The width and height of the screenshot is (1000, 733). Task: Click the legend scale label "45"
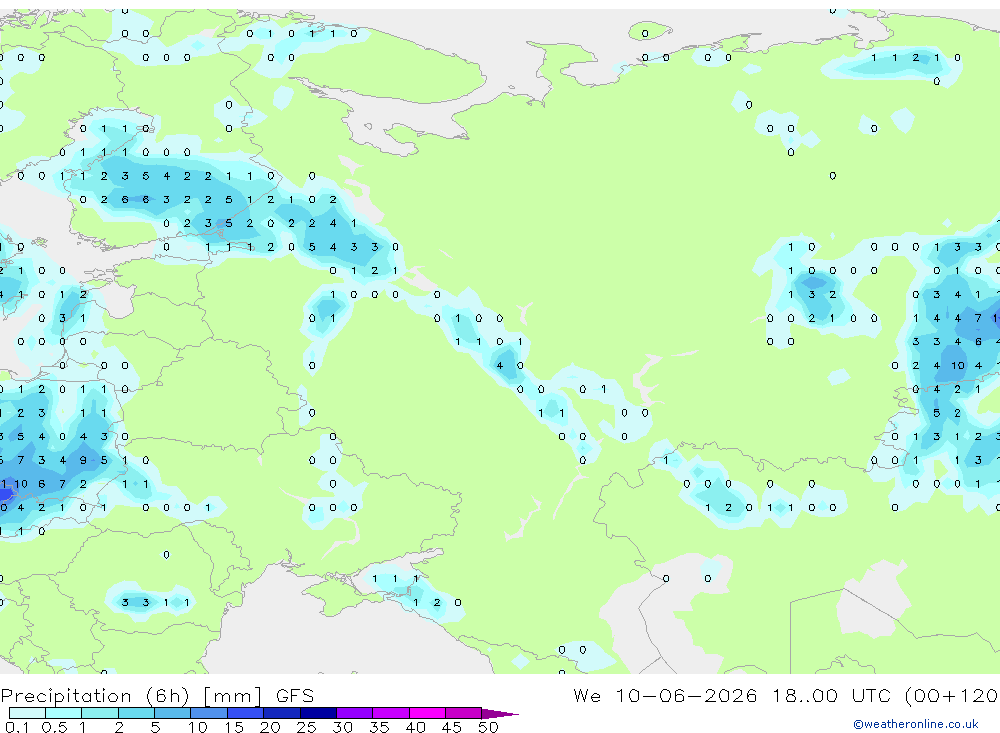(452, 727)
